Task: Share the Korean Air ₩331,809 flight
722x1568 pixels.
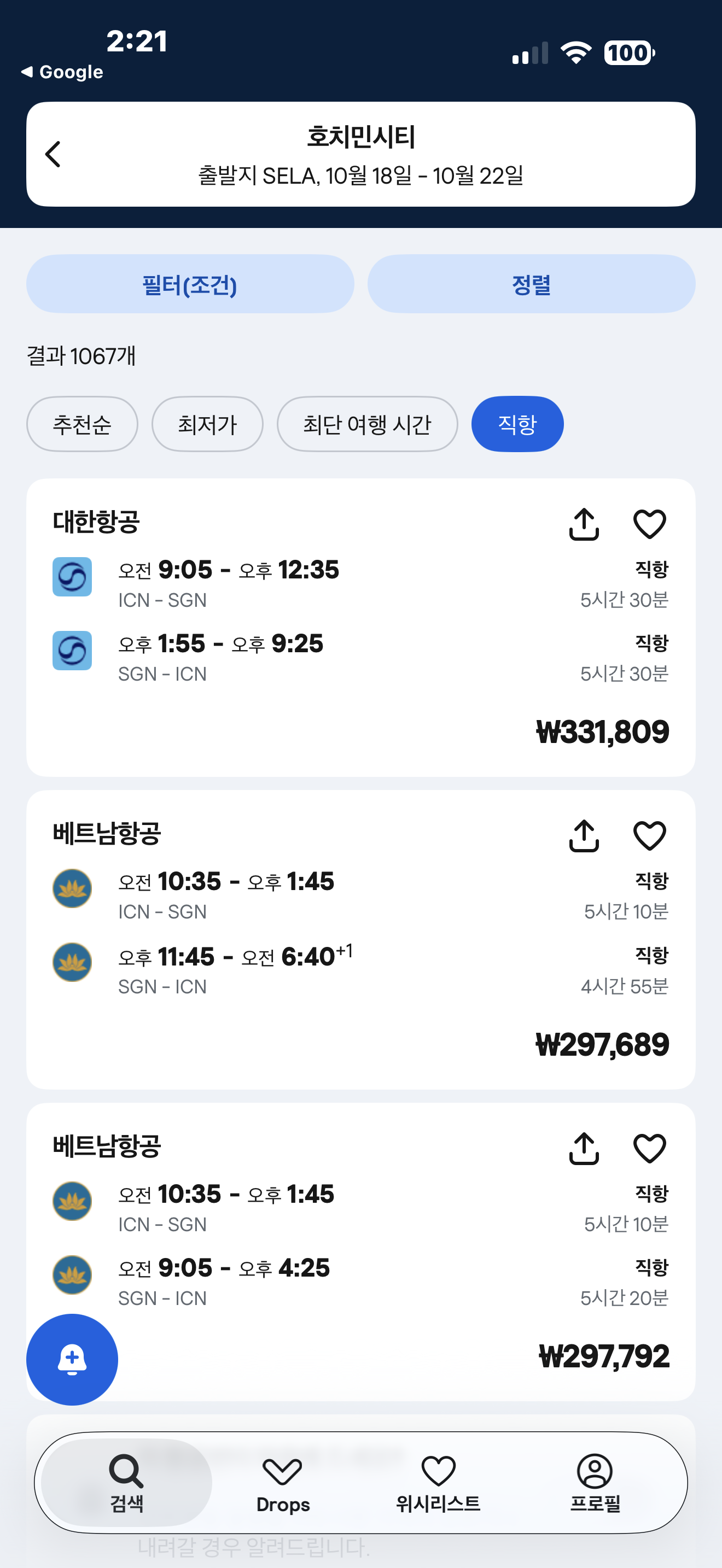Action: (x=584, y=524)
